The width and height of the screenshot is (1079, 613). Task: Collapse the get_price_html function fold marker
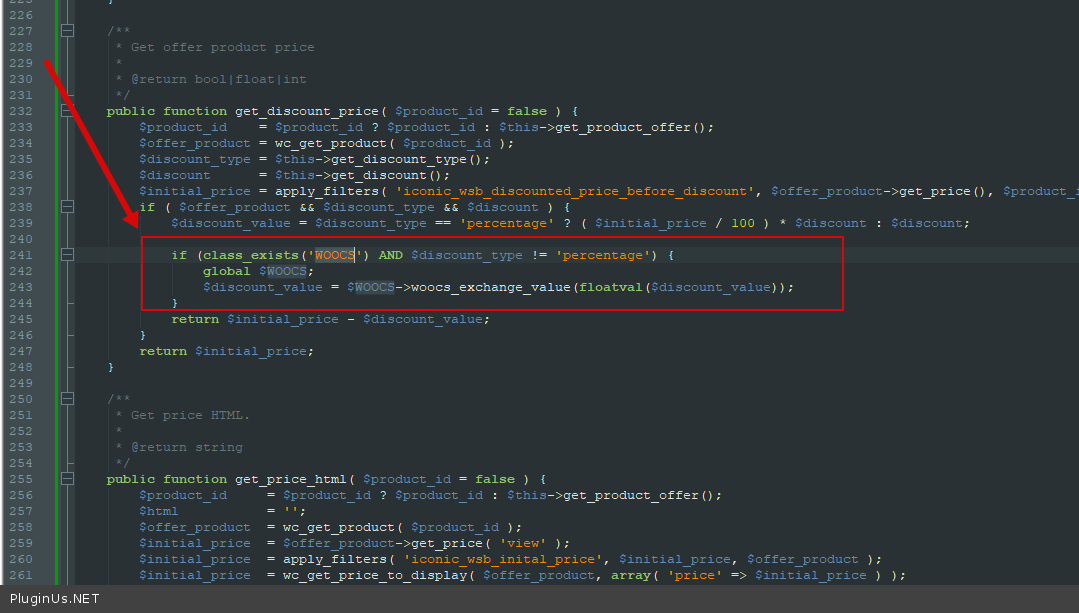tap(67, 479)
